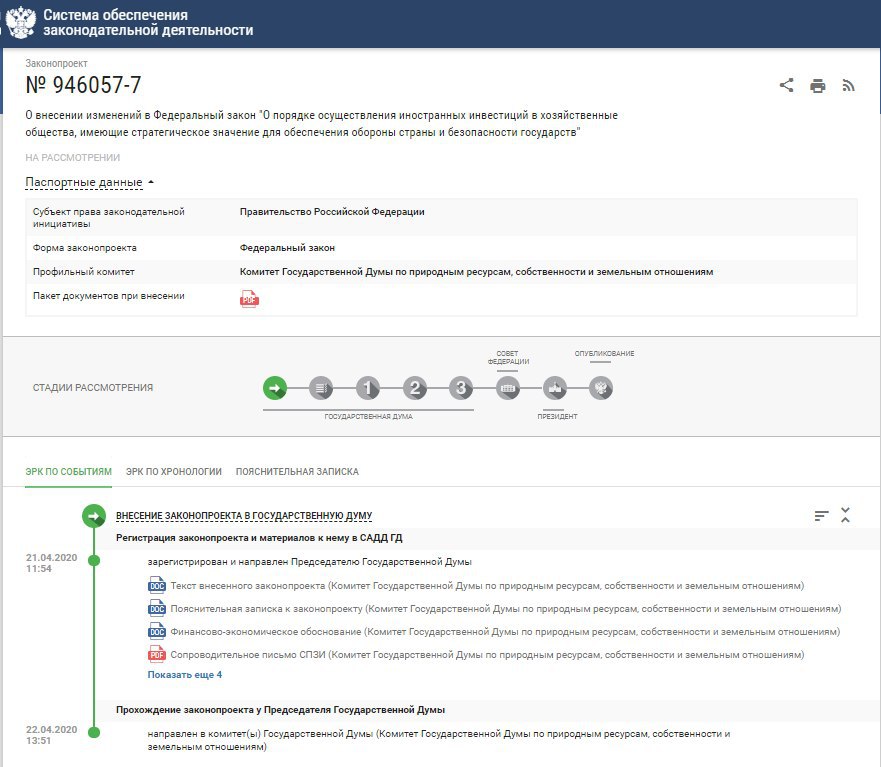Open DOC icon for Пояснительная записка
The image size is (881, 767).
[x=157, y=609]
